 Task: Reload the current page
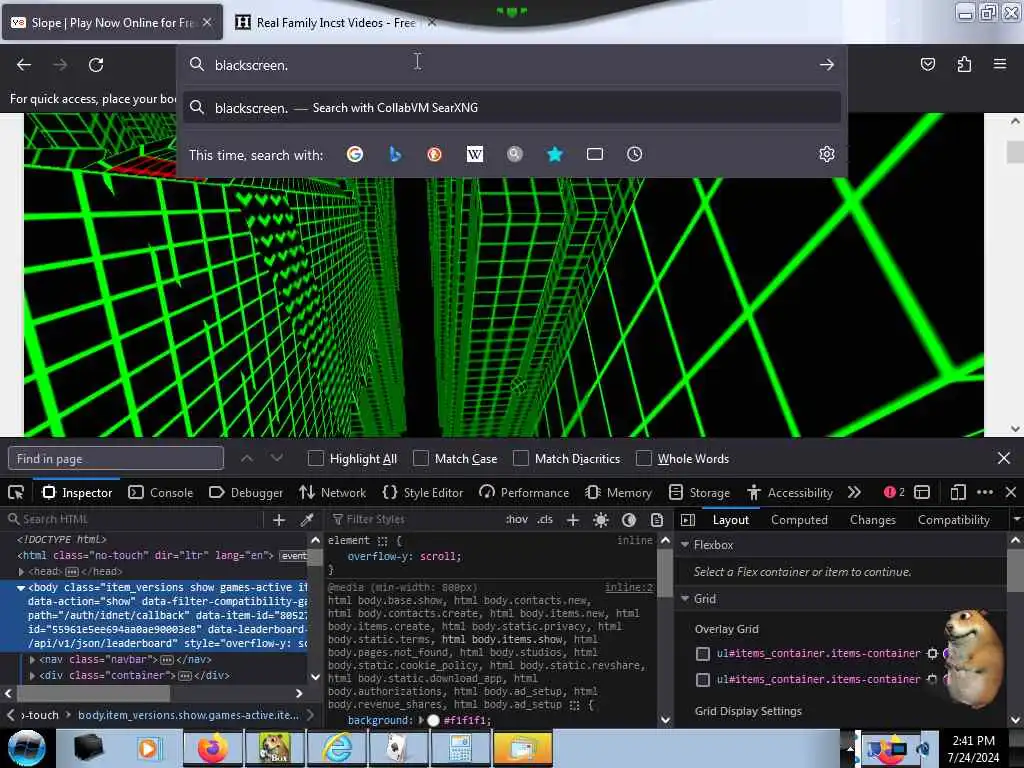point(96,65)
